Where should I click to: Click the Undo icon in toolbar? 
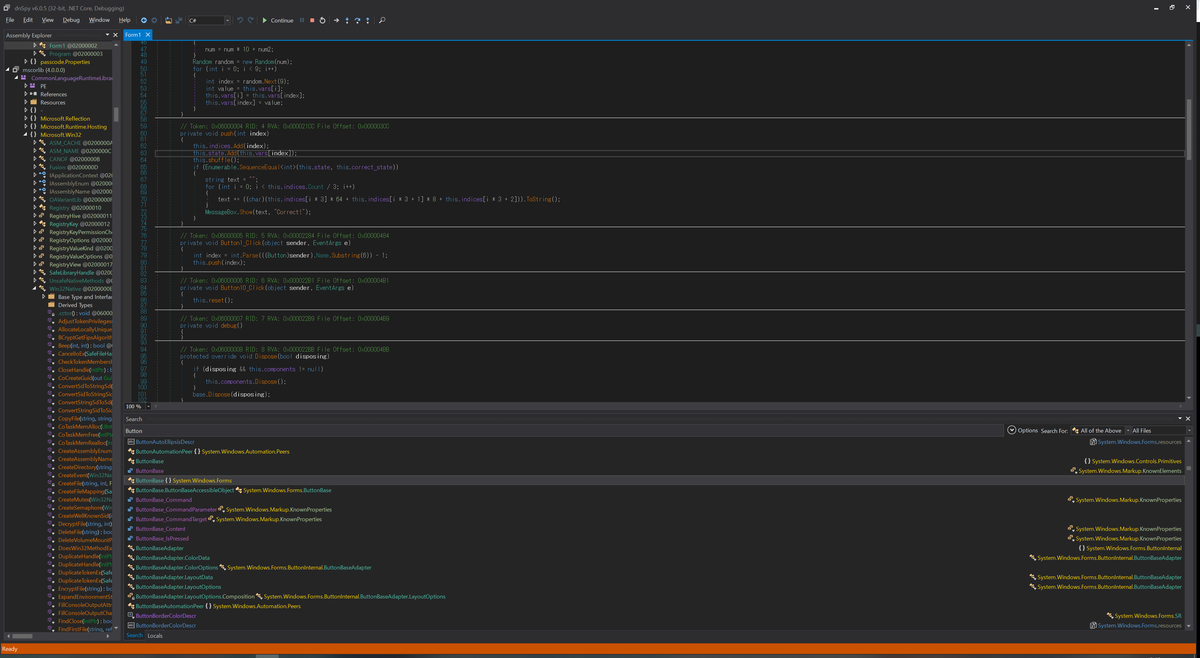pyautogui.click(x=240, y=20)
